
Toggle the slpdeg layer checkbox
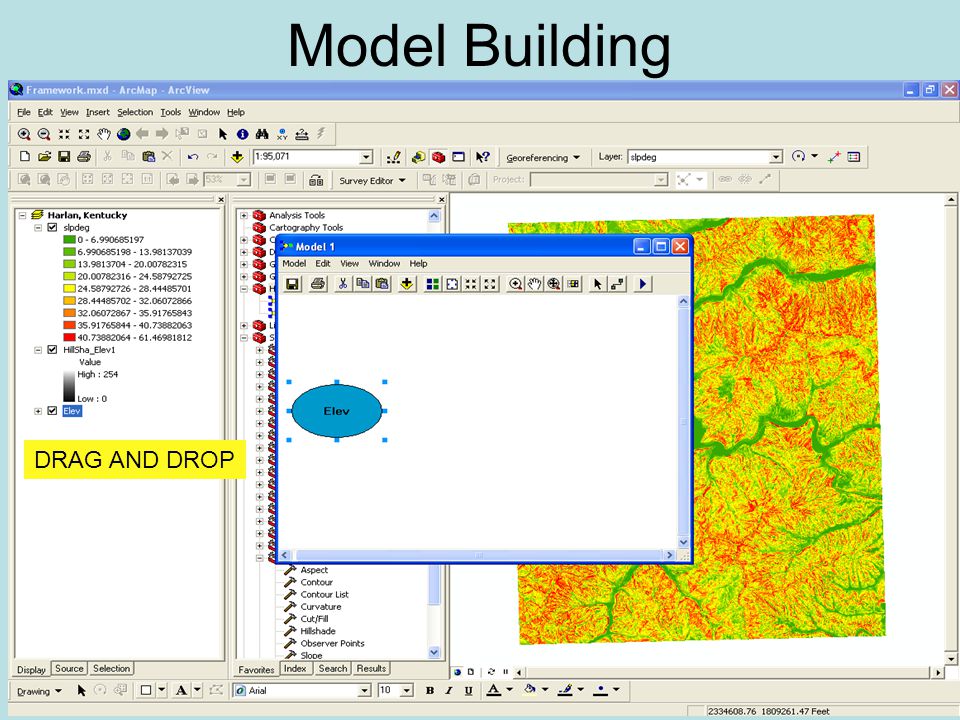coord(53,227)
